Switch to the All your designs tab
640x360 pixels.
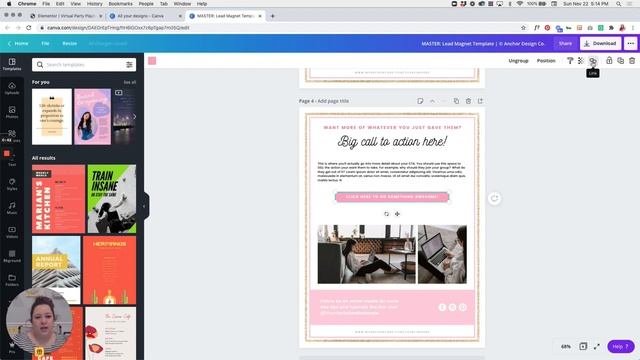click(145, 16)
